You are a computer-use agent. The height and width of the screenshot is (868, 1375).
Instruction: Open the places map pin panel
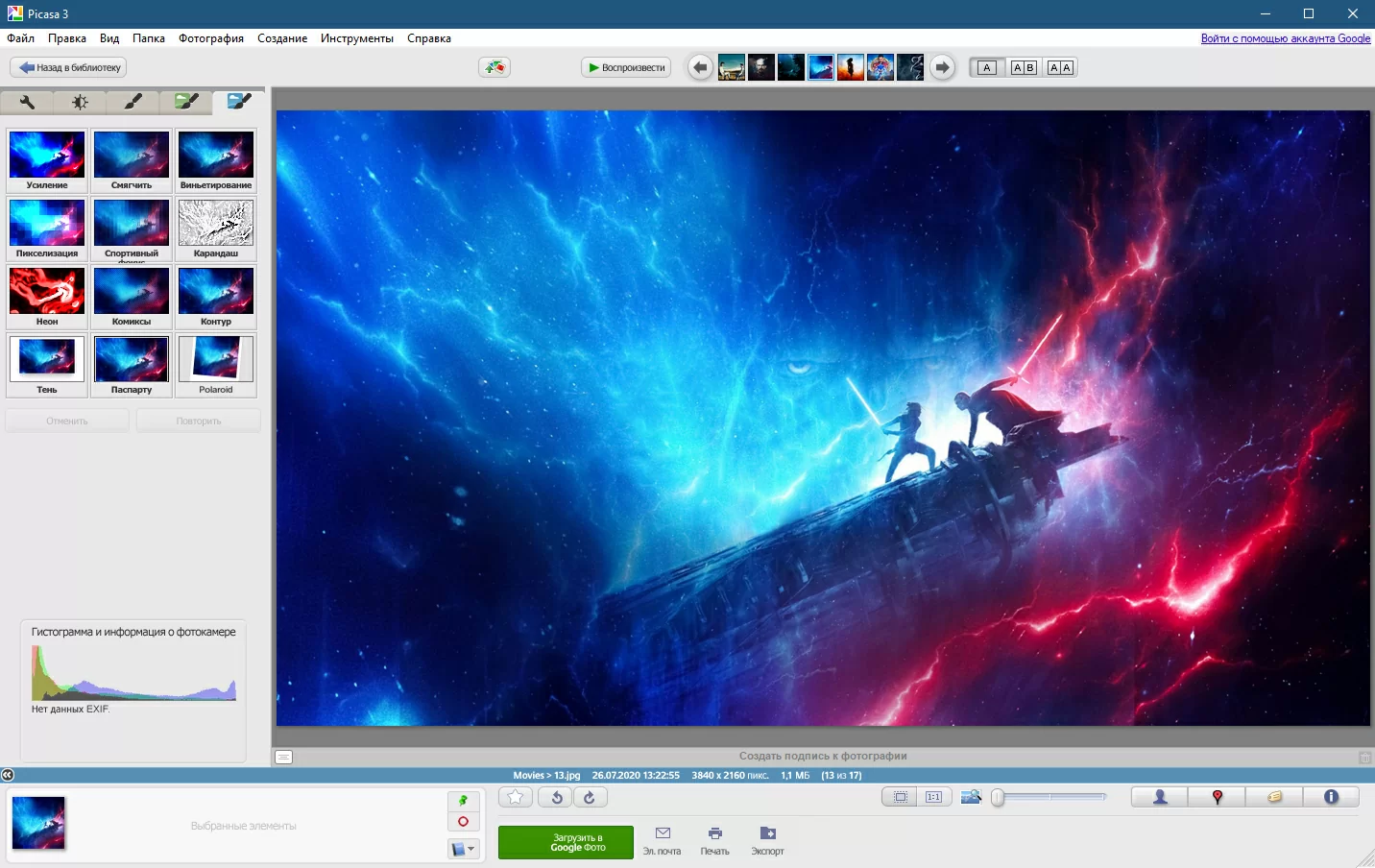(1218, 797)
